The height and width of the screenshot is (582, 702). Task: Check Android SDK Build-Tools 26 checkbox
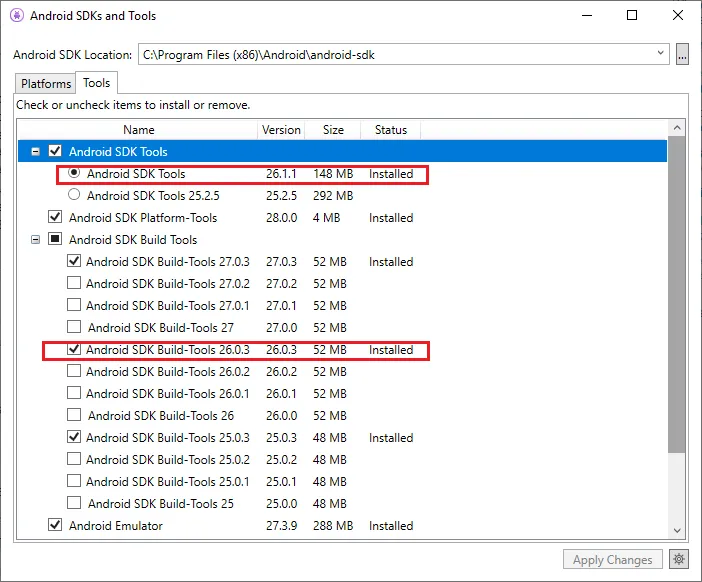coord(74,415)
